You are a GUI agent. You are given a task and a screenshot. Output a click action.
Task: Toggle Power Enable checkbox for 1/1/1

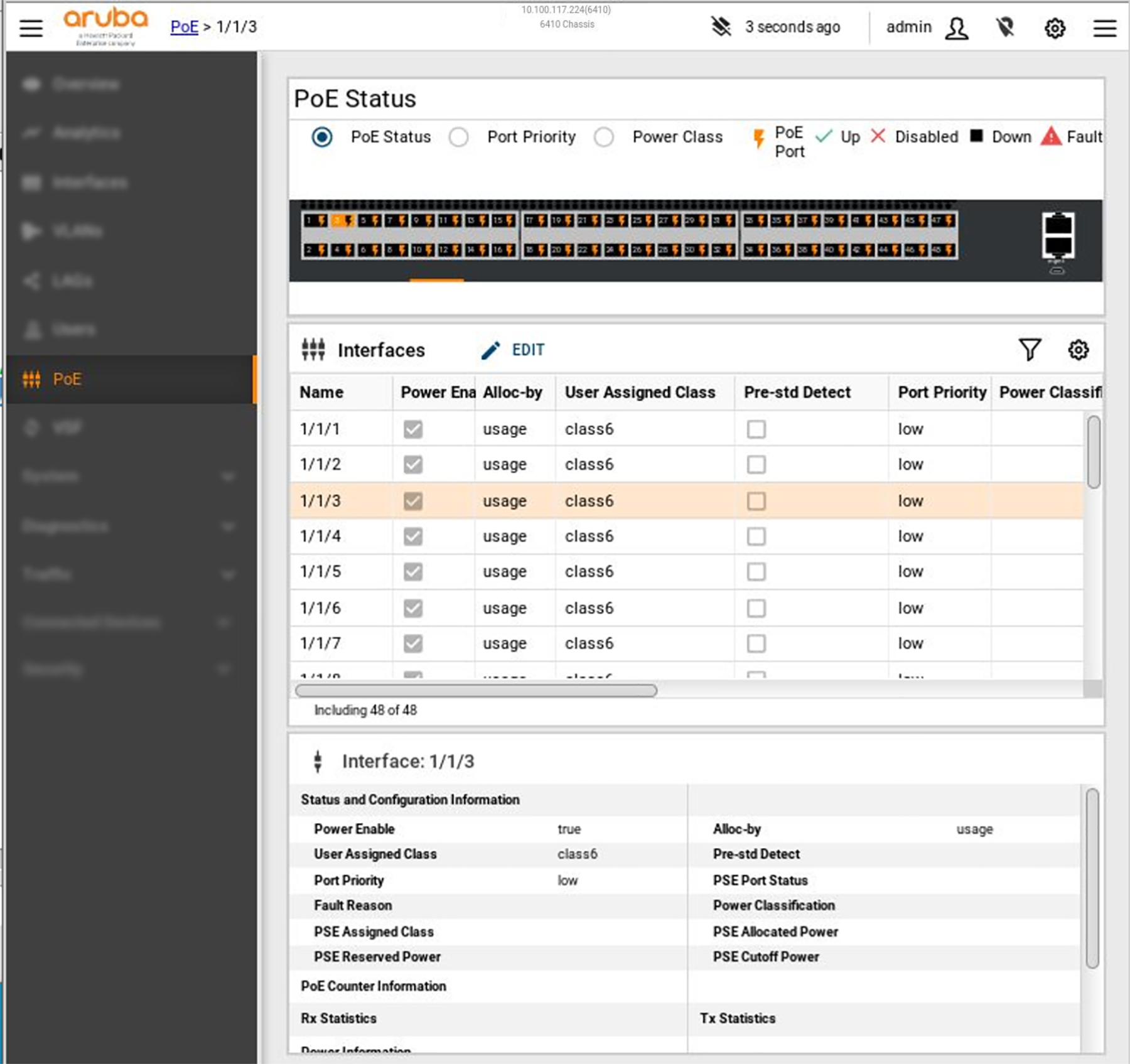(413, 429)
